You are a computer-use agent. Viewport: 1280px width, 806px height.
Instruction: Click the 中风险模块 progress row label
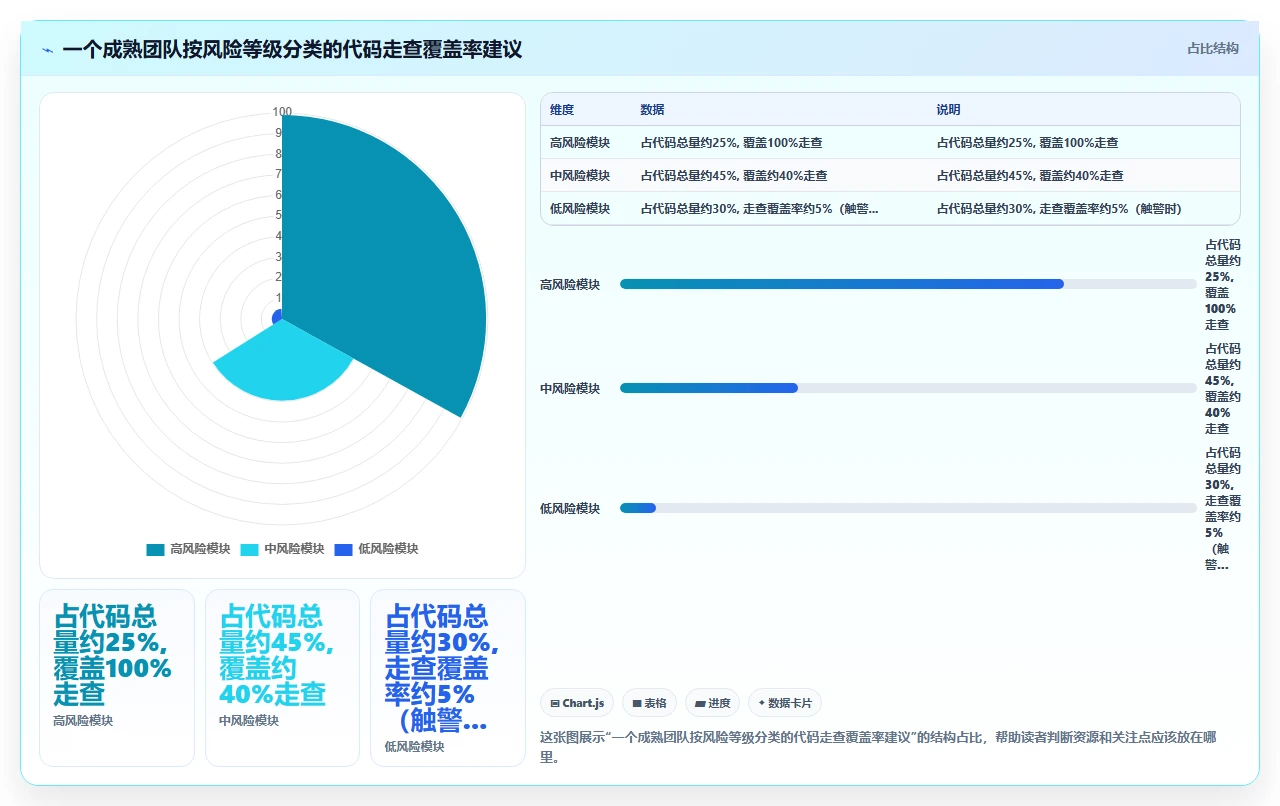[x=570, y=388]
